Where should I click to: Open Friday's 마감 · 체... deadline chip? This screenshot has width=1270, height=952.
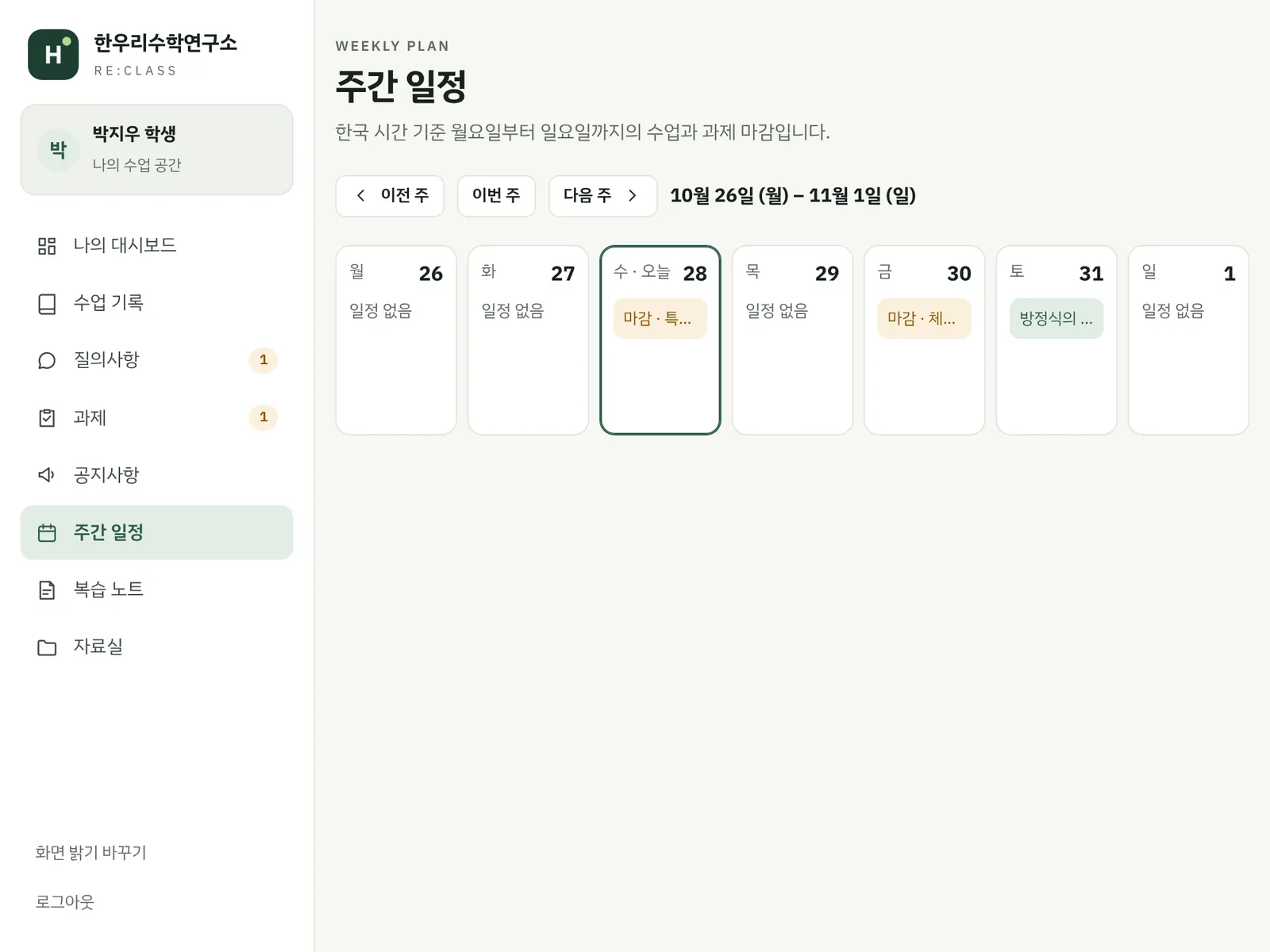(924, 318)
